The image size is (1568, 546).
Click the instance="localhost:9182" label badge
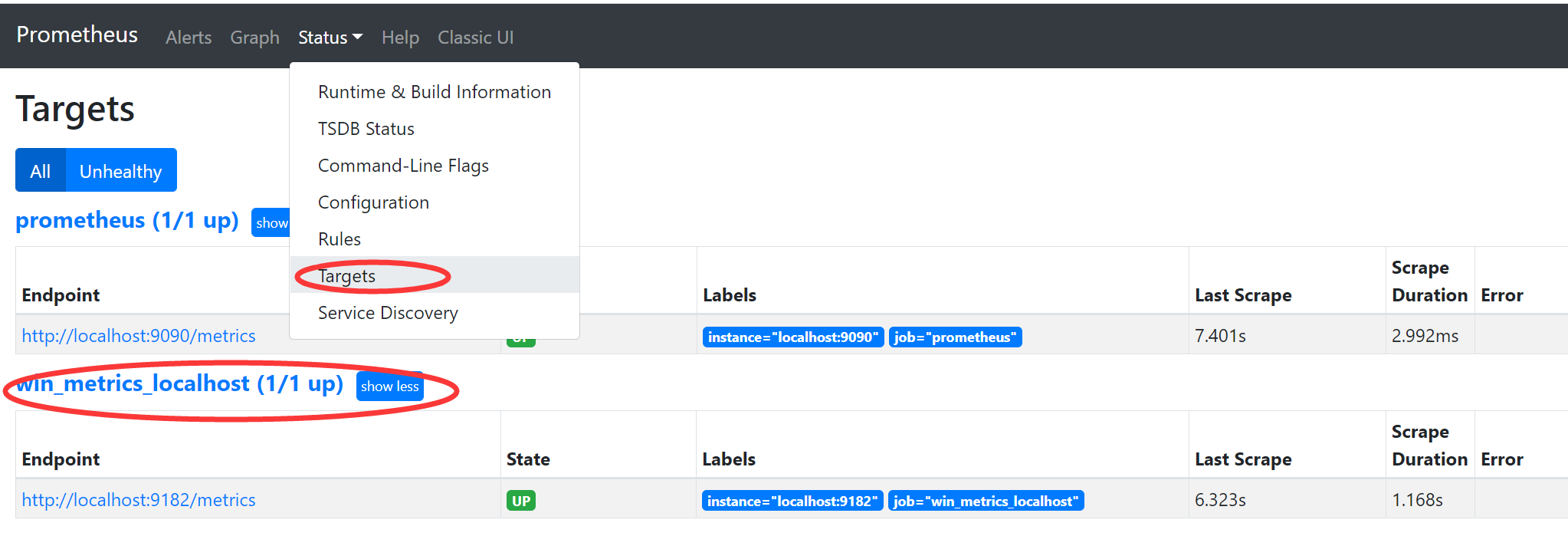[792, 502]
